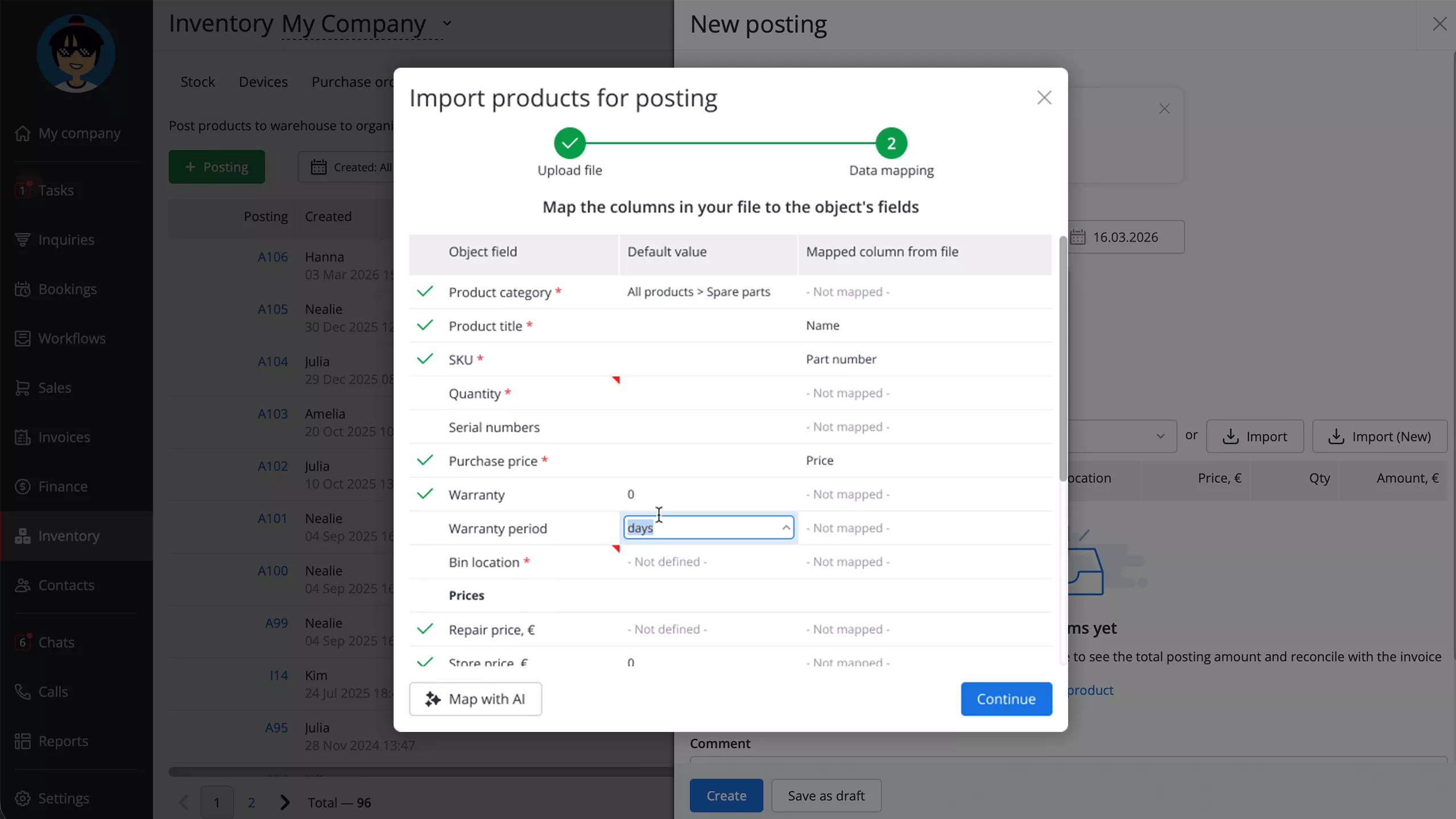Switch to the Devices tab
This screenshot has height=819, width=1456.
[x=263, y=81]
